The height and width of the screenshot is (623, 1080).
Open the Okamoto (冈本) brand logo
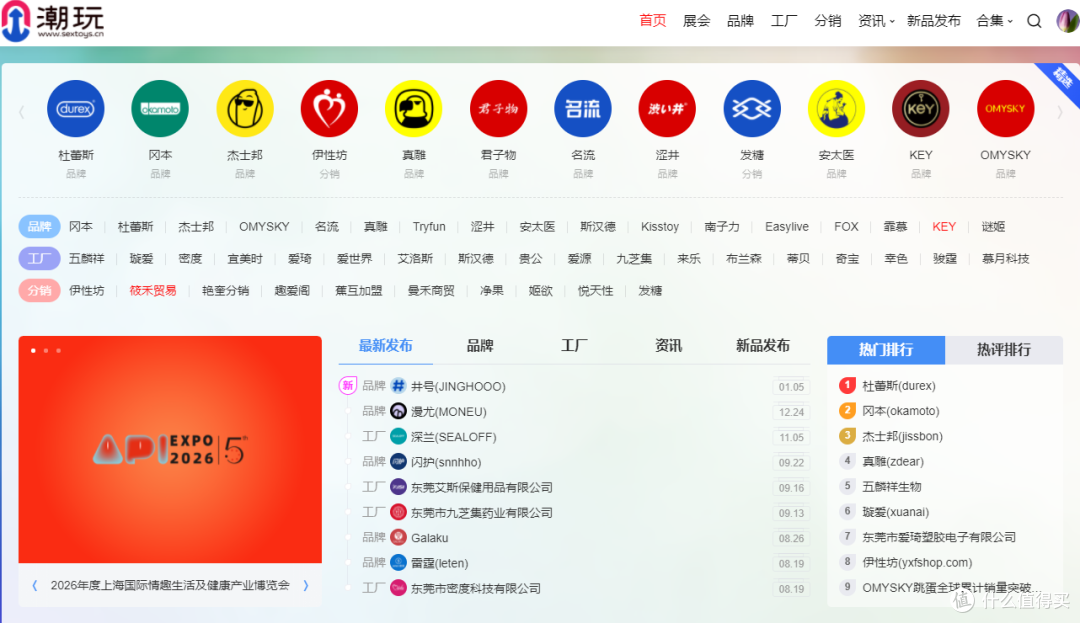[x=160, y=109]
